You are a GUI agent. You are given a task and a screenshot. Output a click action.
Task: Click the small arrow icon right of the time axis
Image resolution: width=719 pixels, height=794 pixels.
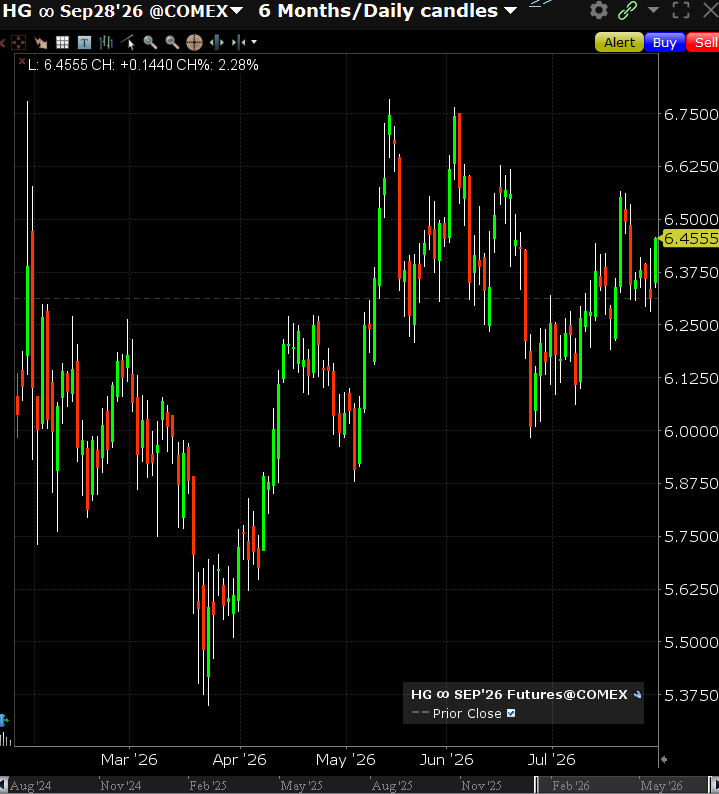[x=664, y=760]
